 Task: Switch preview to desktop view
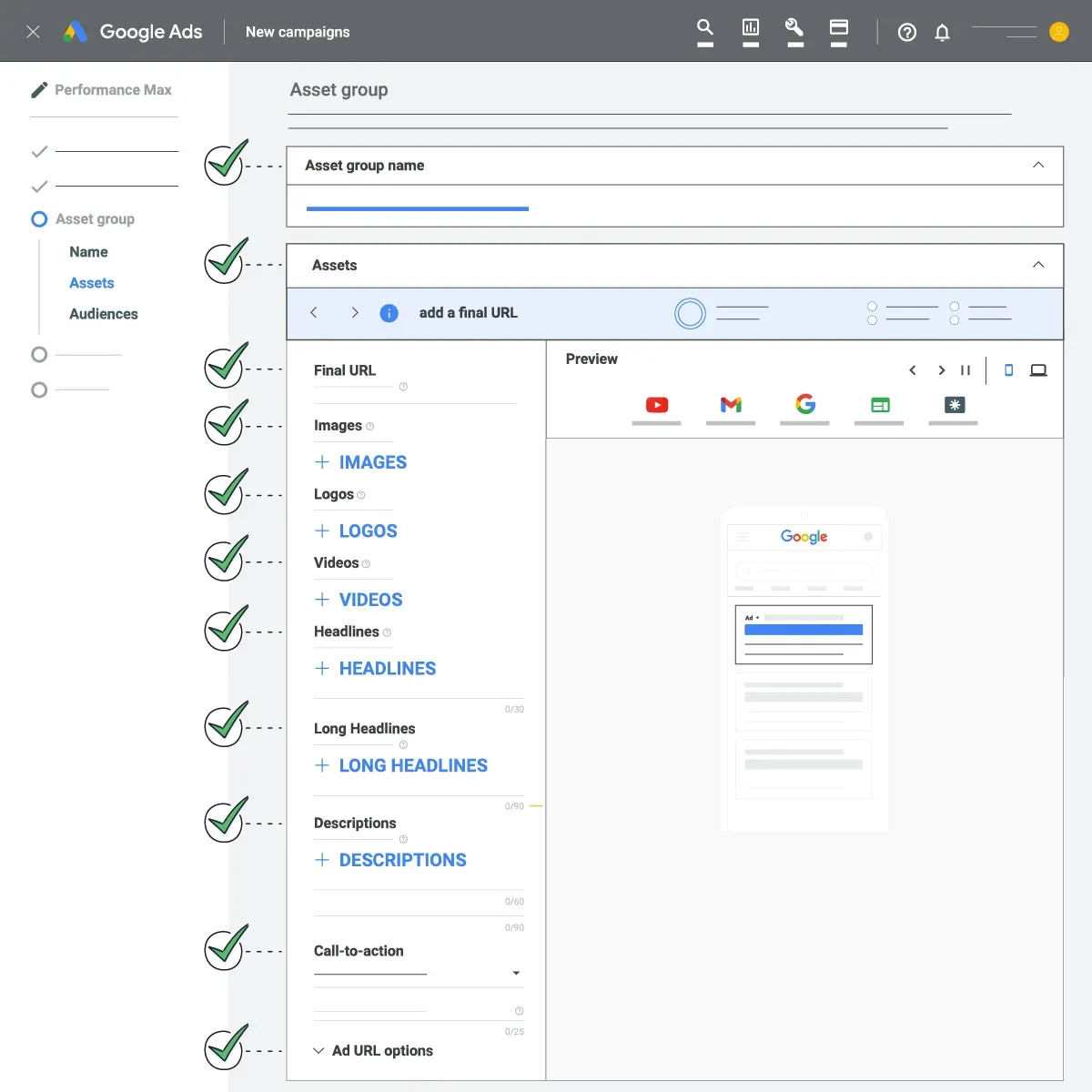coord(1038,370)
